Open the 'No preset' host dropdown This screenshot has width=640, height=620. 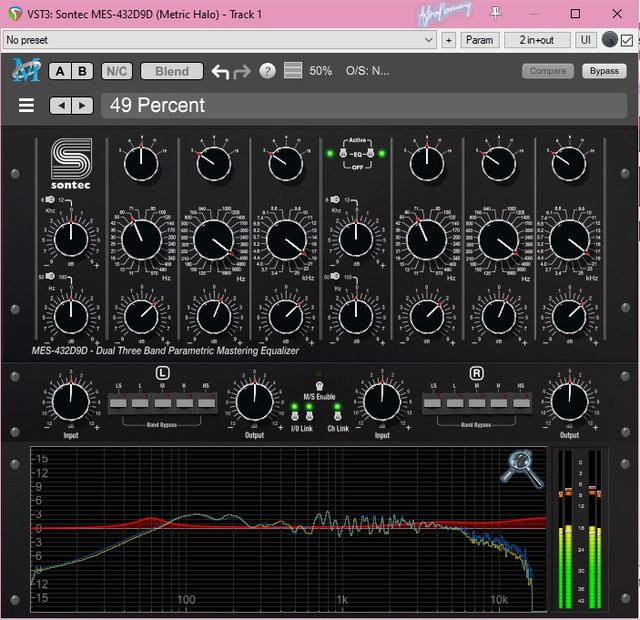click(219, 40)
